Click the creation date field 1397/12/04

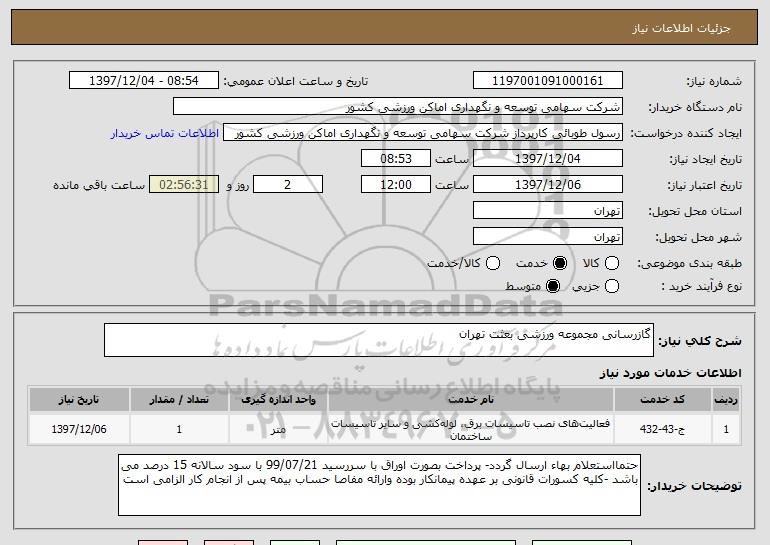[x=548, y=159]
